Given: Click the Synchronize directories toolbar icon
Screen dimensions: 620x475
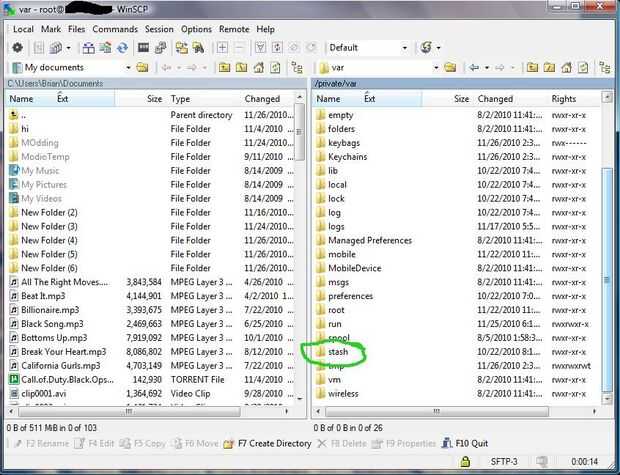Looking at the screenshot, I should click(x=105, y=48).
